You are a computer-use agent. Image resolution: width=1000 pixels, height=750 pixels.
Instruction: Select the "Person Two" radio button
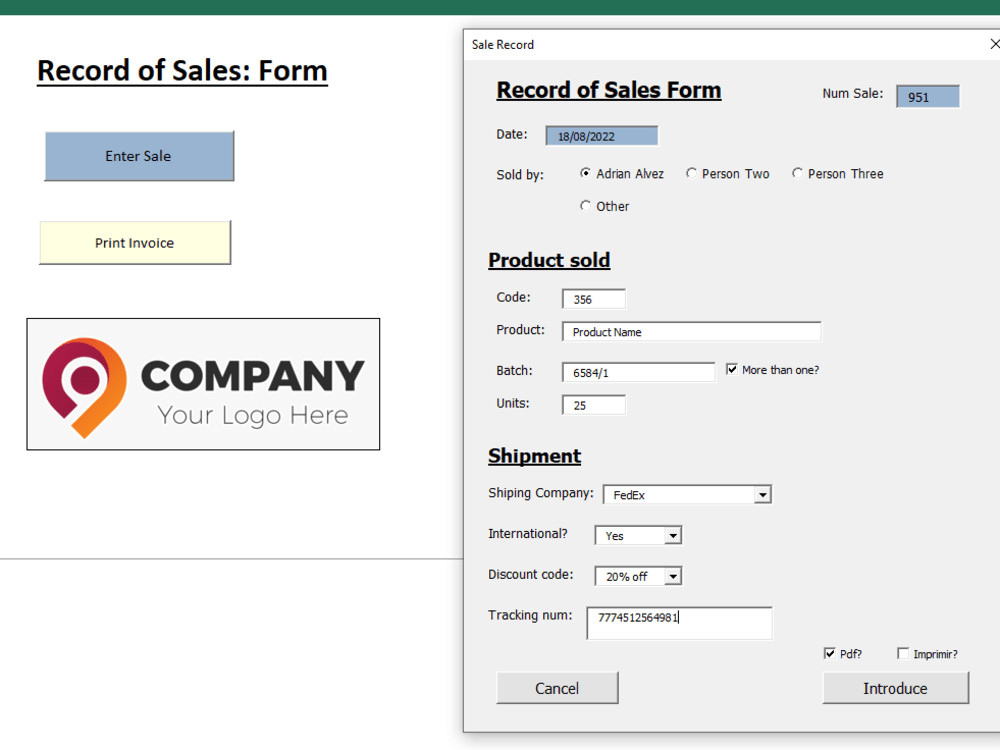692,173
